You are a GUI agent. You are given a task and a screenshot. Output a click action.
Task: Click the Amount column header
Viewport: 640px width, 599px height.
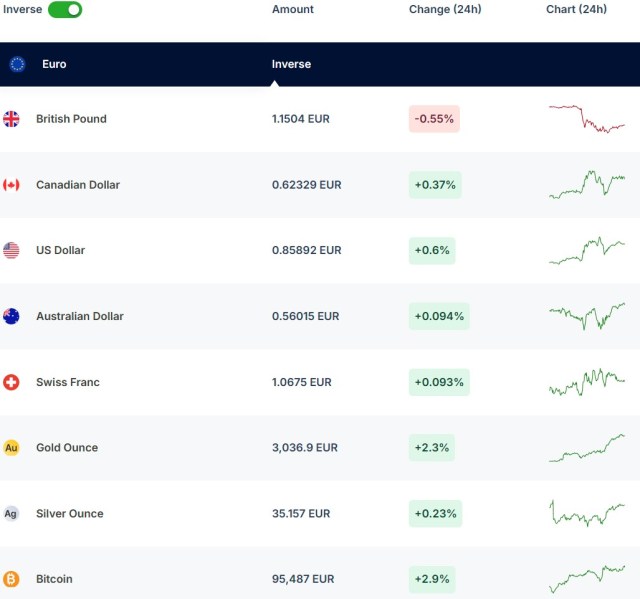point(292,9)
